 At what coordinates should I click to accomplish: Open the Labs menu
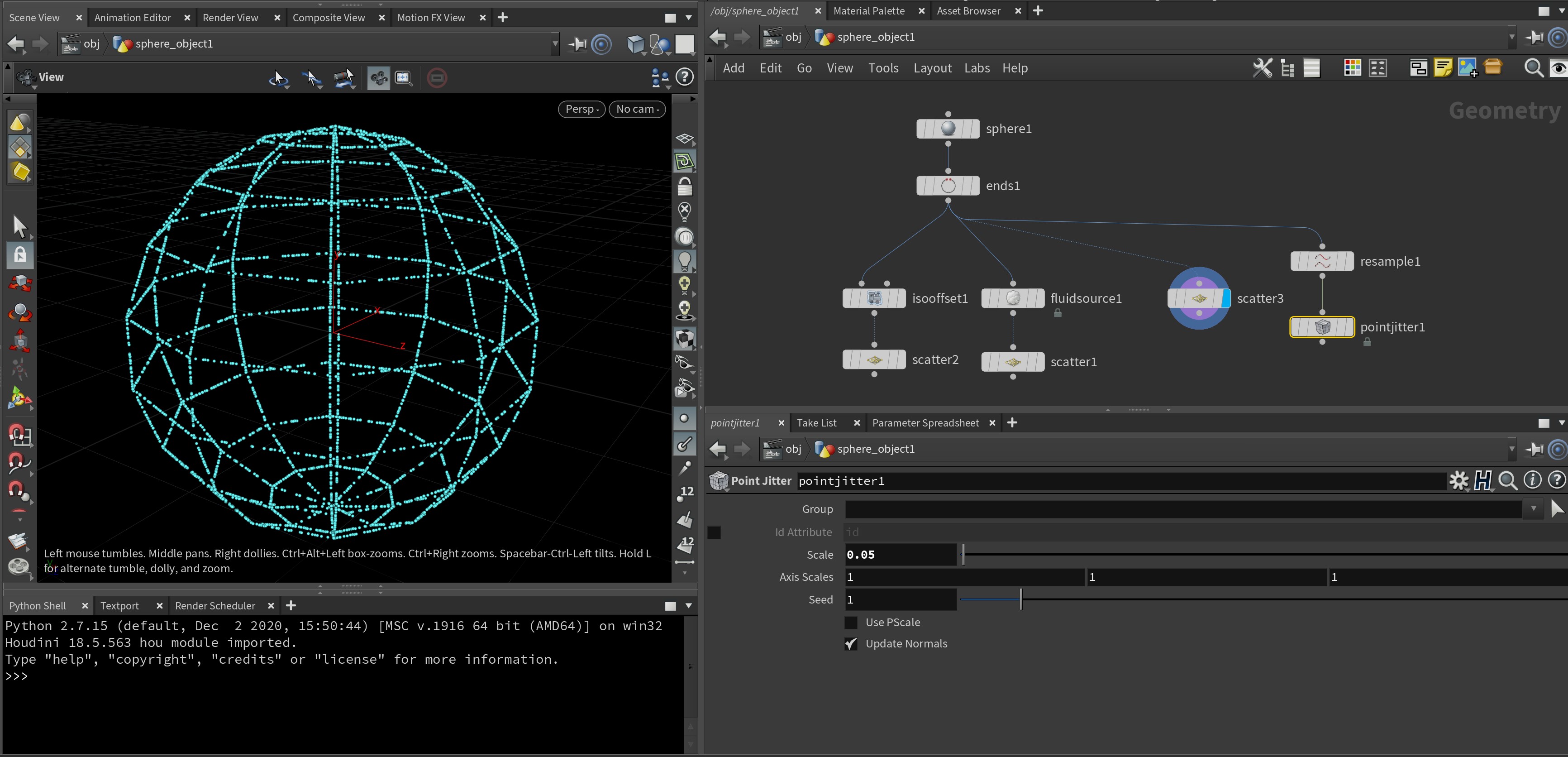(977, 68)
